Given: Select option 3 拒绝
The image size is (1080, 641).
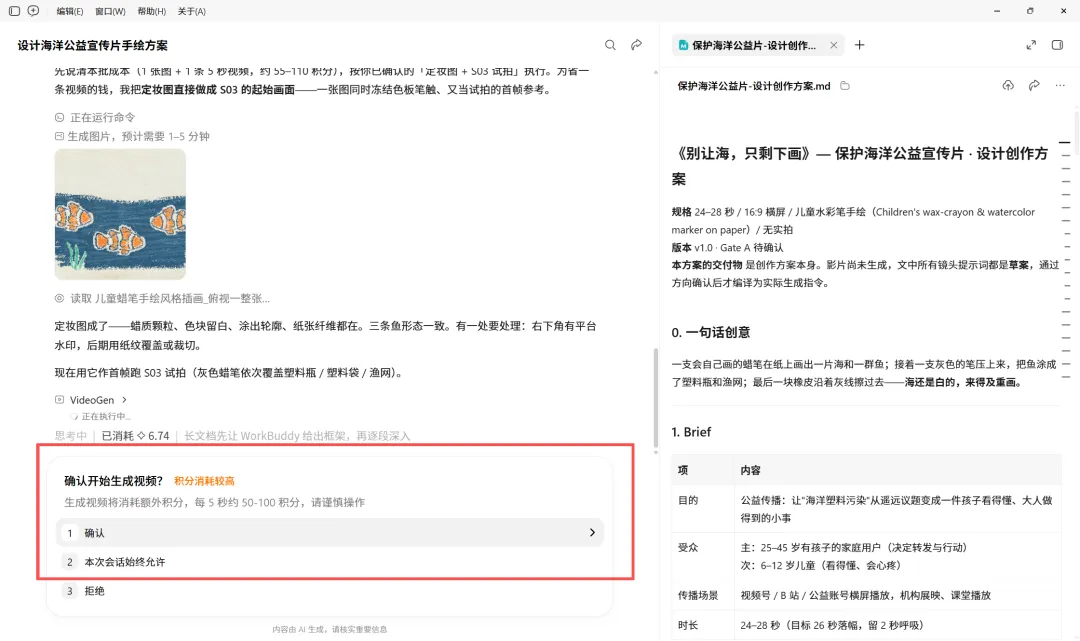Looking at the screenshot, I should pyautogui.click(x=330, y=591).
